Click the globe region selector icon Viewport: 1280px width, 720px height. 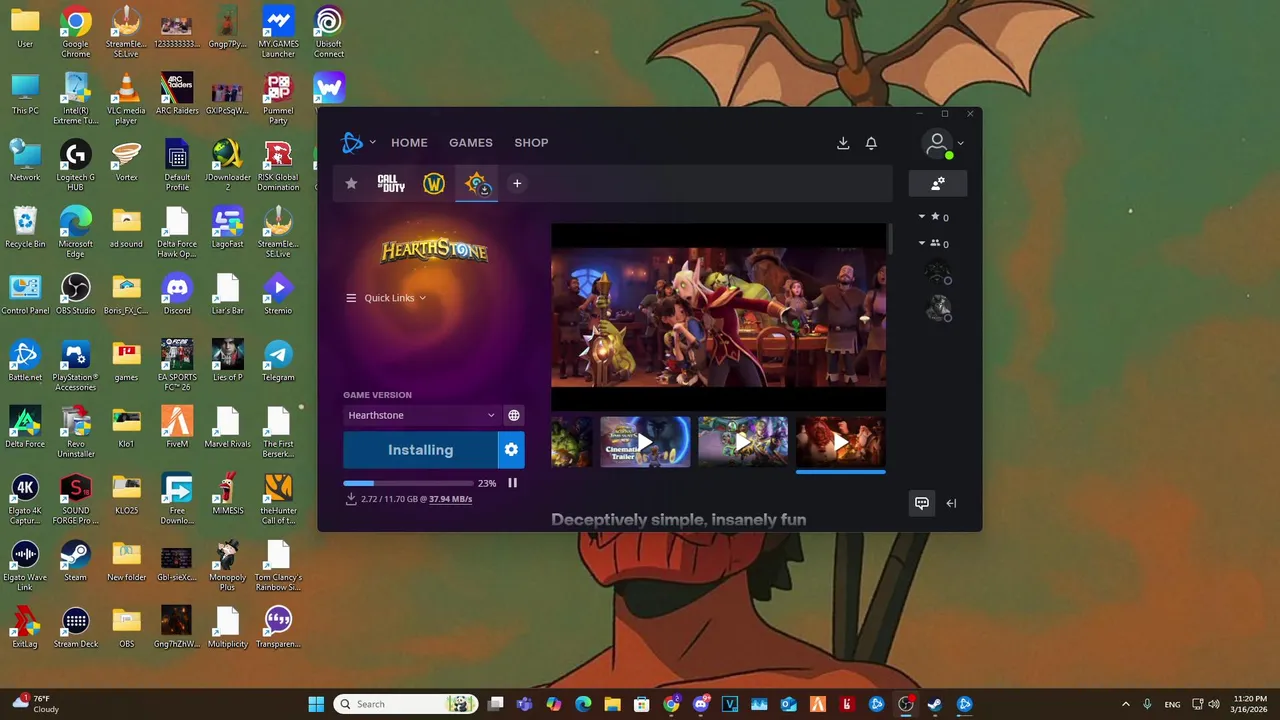[514, 415]
